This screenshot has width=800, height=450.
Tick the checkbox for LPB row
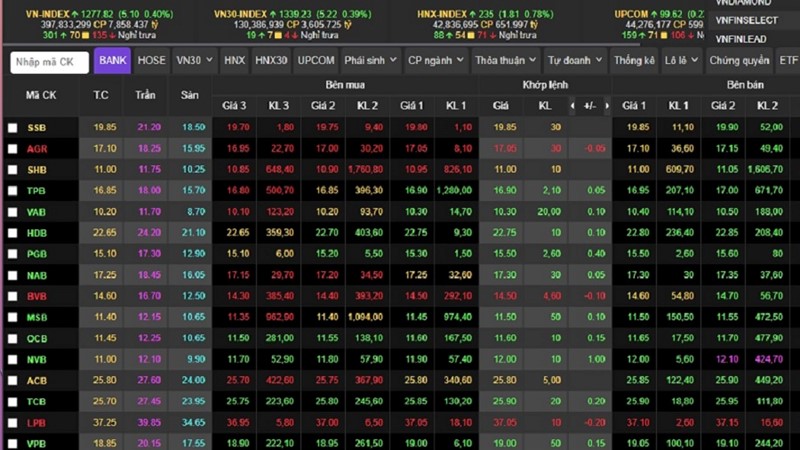(x=13, y=423)
